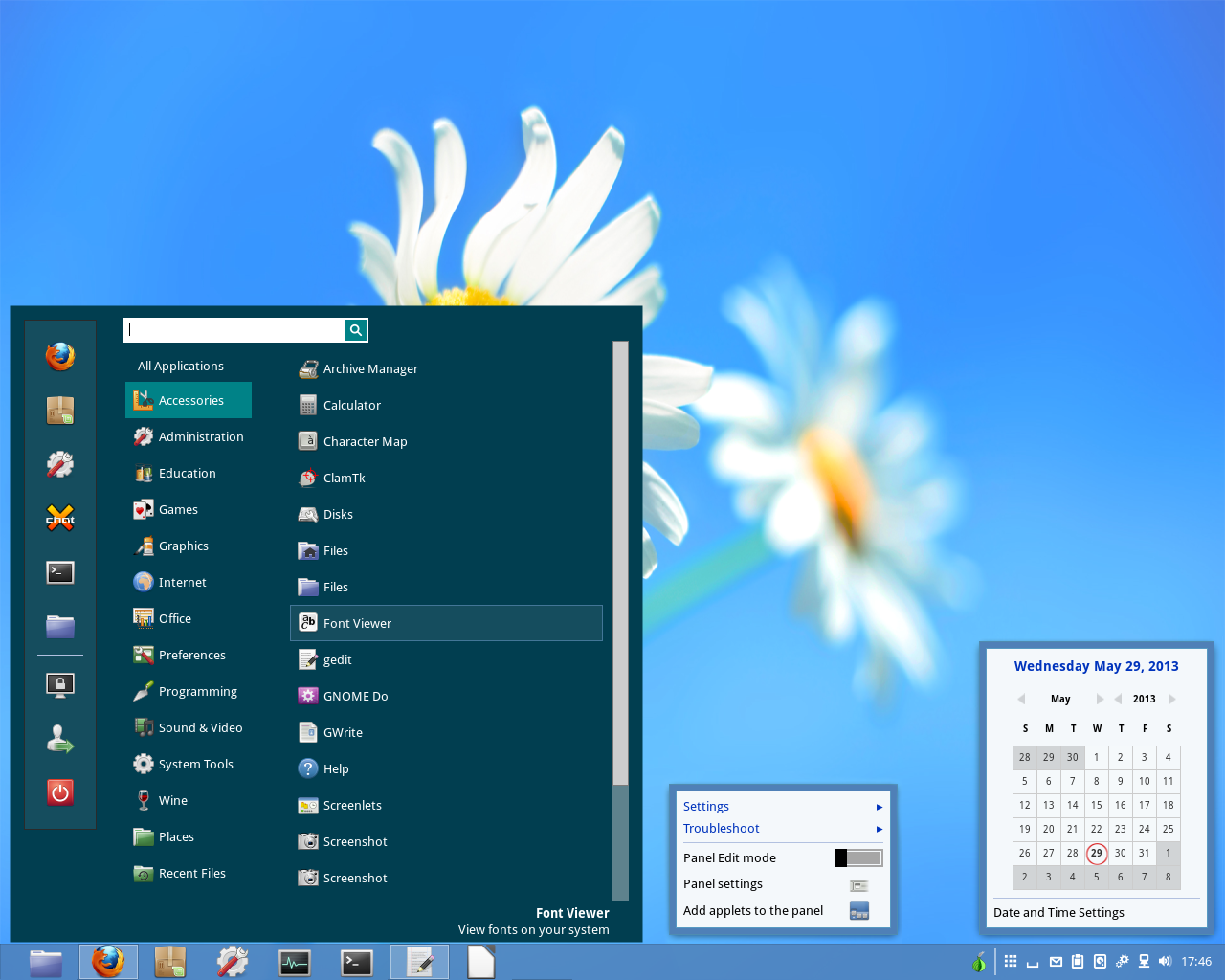Click the volume icon in system tray

coord(1165,962)
